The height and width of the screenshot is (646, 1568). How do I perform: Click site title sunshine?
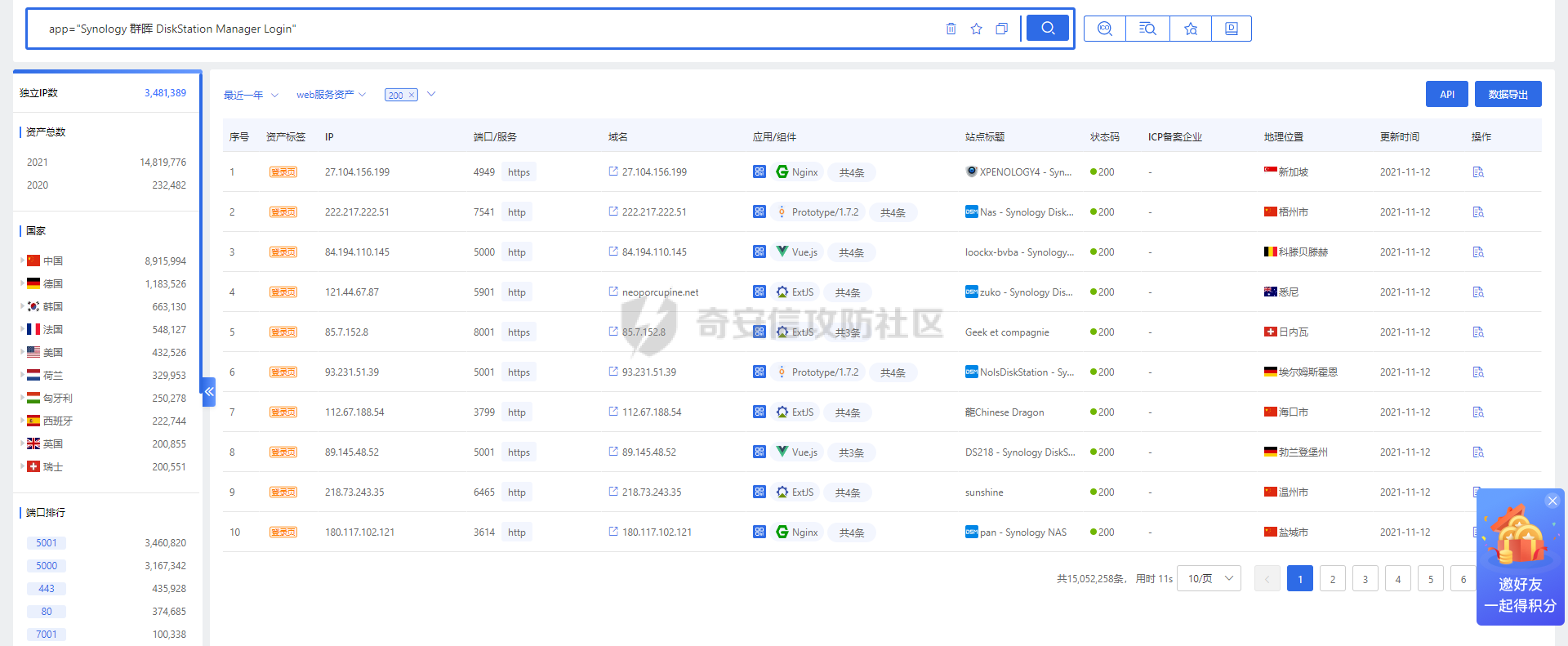984,492
